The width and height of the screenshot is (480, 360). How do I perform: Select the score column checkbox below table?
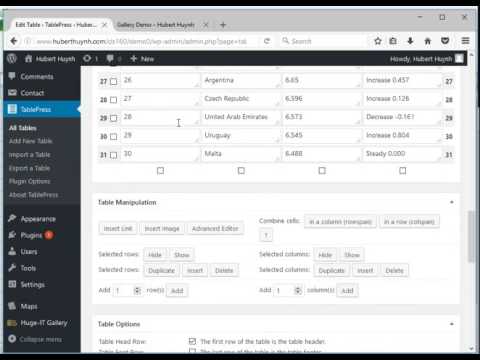[322, 171]
